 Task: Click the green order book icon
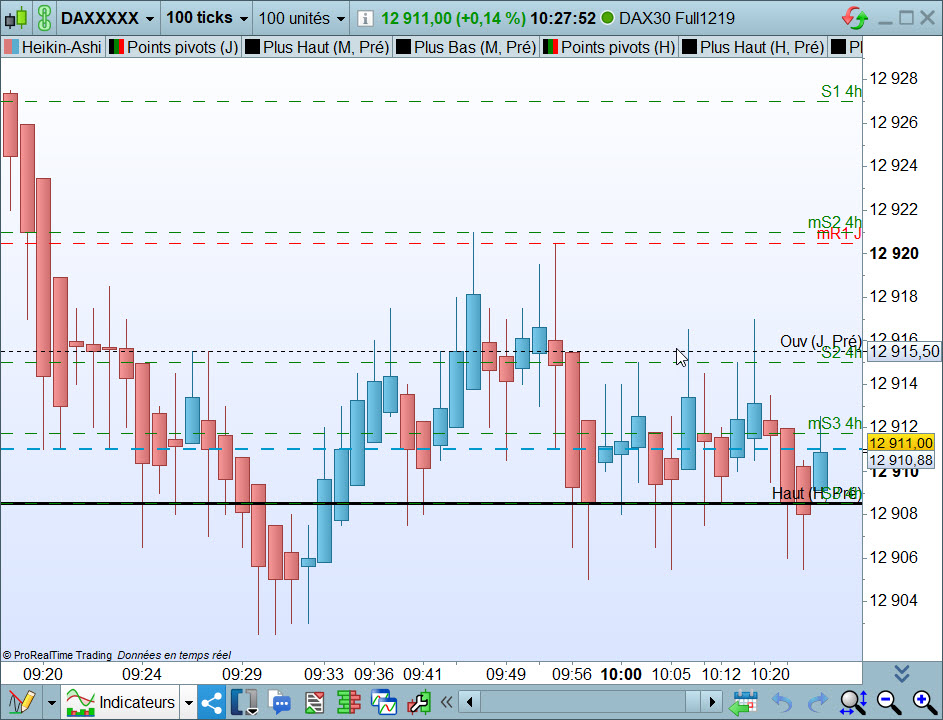point(348,702)
